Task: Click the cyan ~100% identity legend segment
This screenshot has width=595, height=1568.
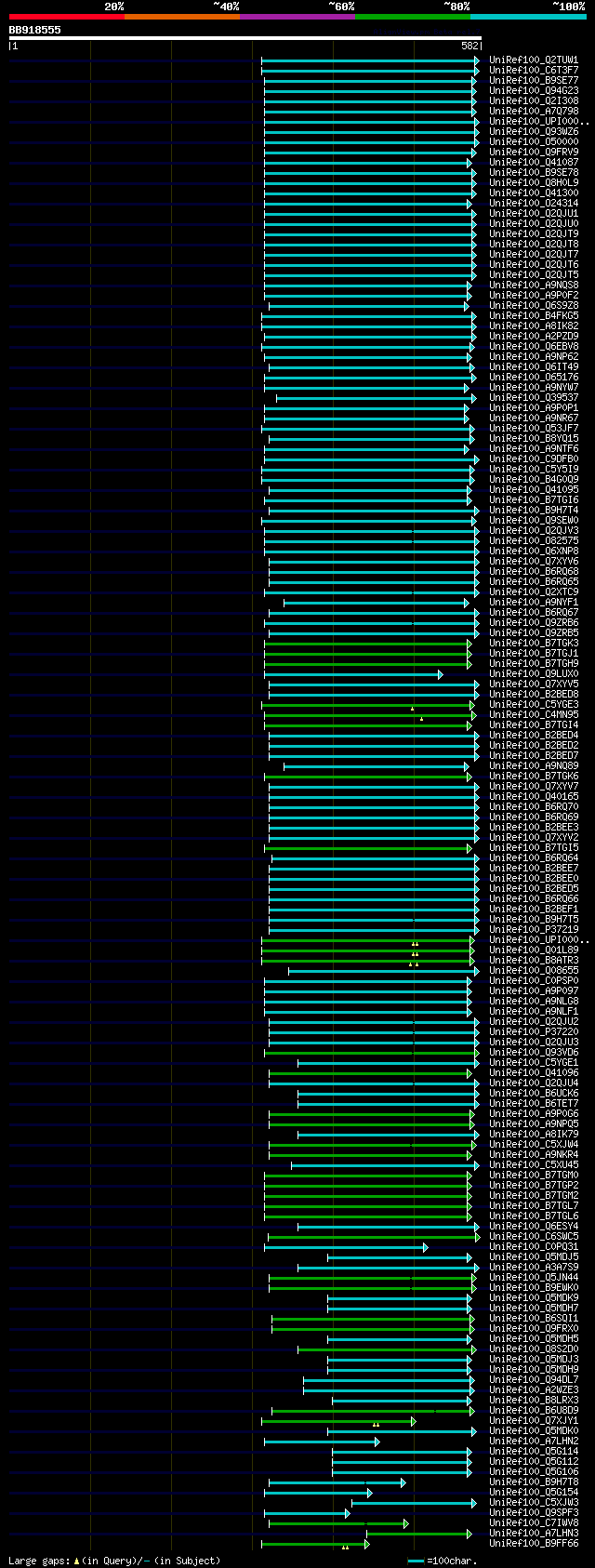Action: [527, 17]
